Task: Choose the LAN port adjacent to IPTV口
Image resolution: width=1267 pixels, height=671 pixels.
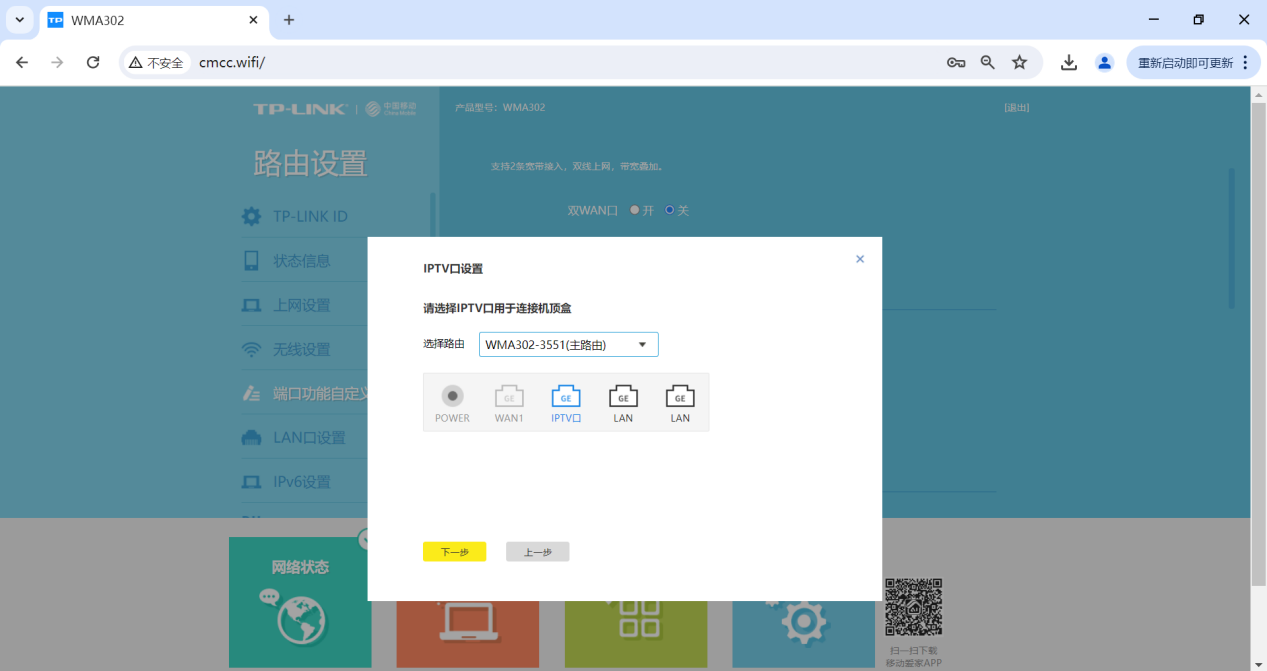Action: (623, 397)
